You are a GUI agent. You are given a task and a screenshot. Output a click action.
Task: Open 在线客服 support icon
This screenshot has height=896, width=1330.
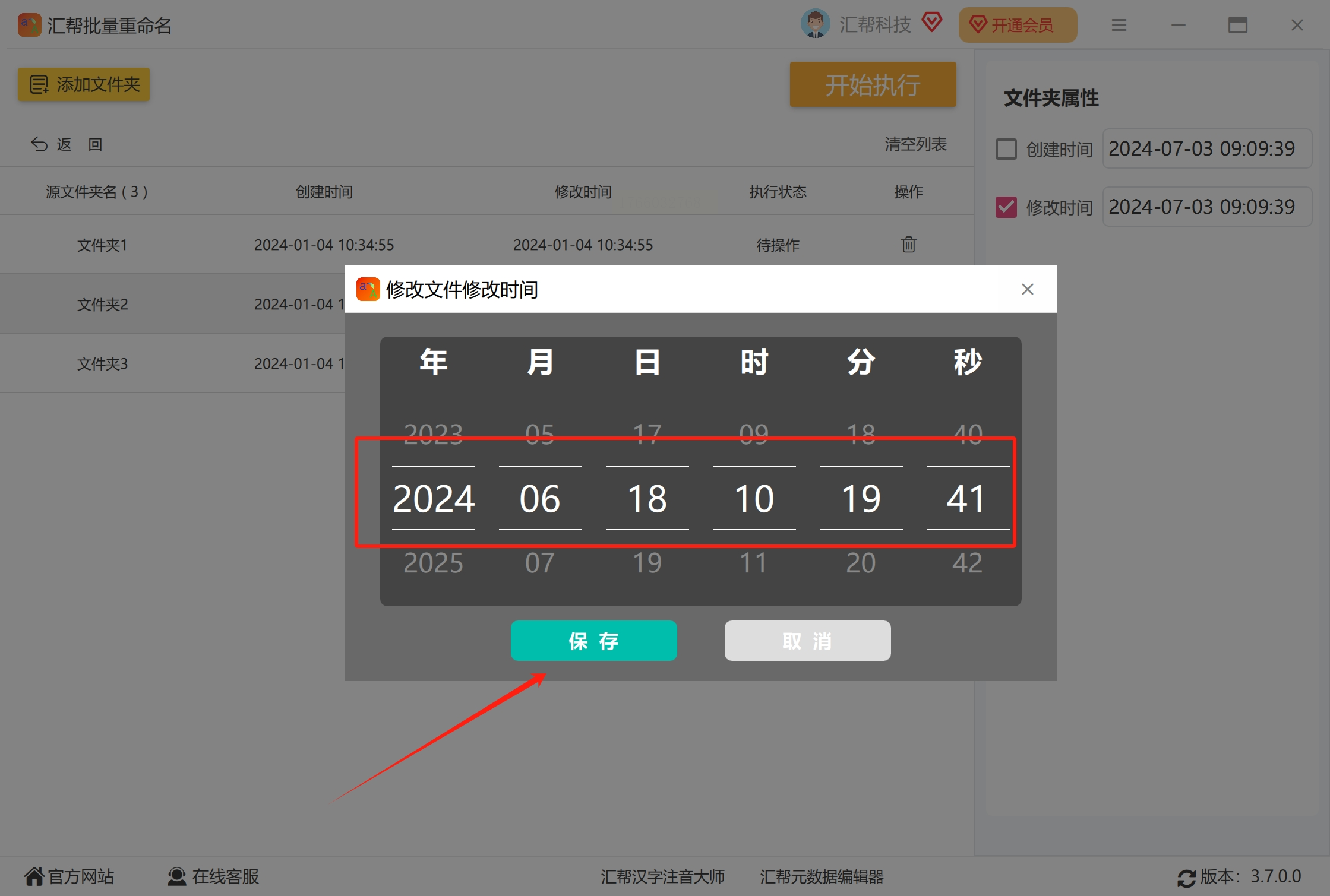click(x=176, y=876)
